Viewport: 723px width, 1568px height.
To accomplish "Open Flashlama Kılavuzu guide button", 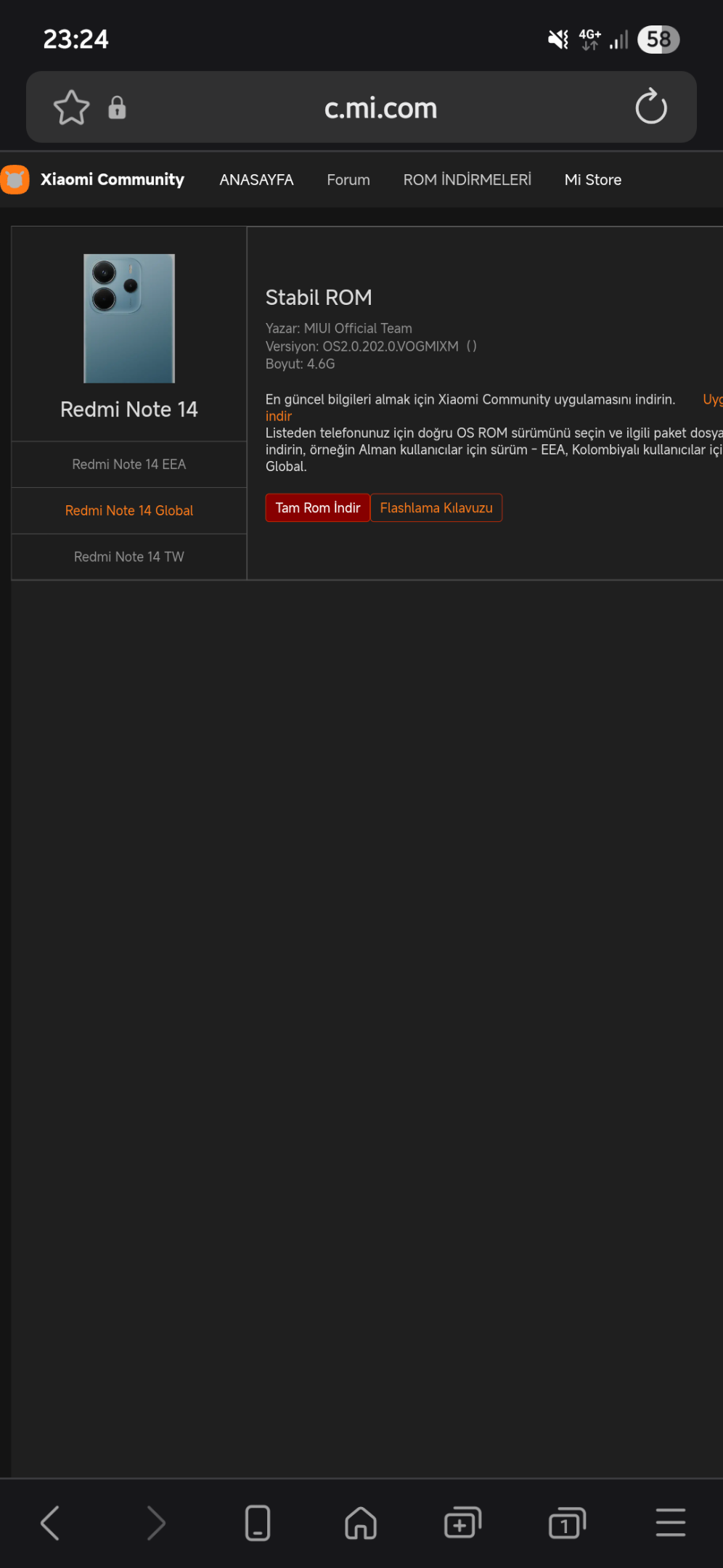I will pos(436,507).
